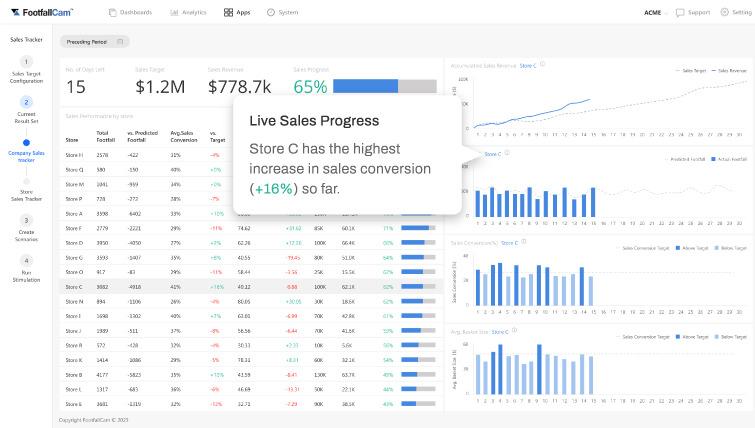This screenshot has height=428, width=755.
Task: Toggle Above Target legend in Basket Size chart
Action: pyautogui.click(x=692, y=337)
